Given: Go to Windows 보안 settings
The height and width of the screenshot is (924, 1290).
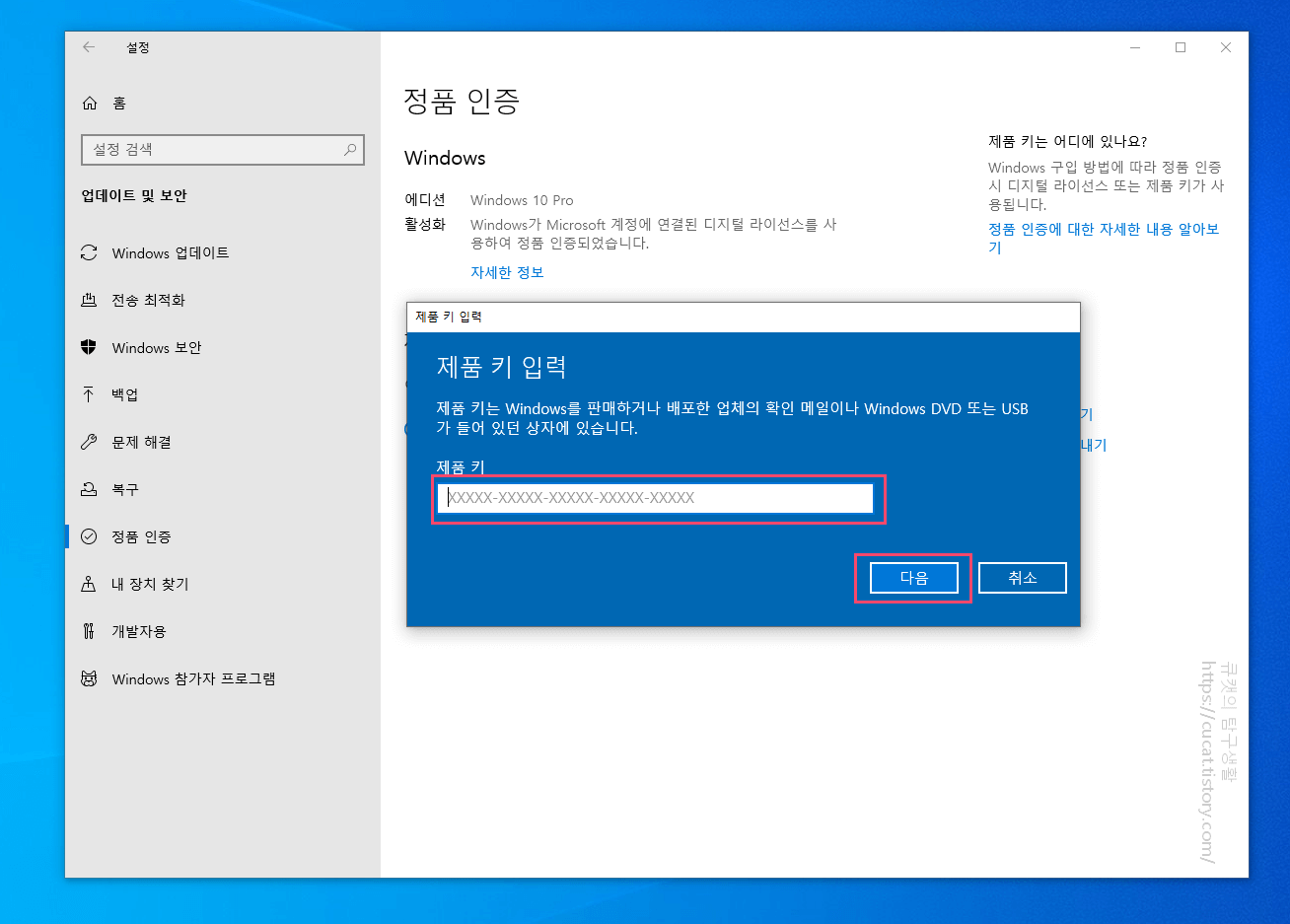Looking at the screenshot, I should coord(223,347).
